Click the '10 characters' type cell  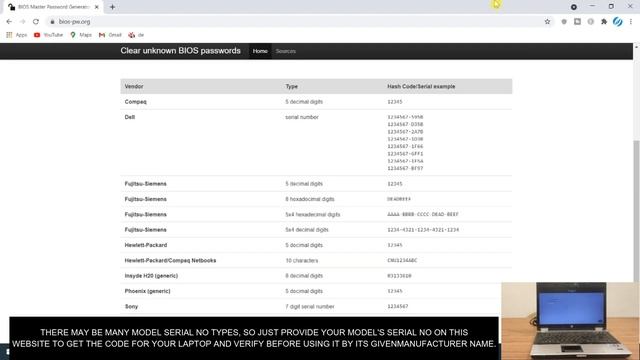(x=302, y=260)
